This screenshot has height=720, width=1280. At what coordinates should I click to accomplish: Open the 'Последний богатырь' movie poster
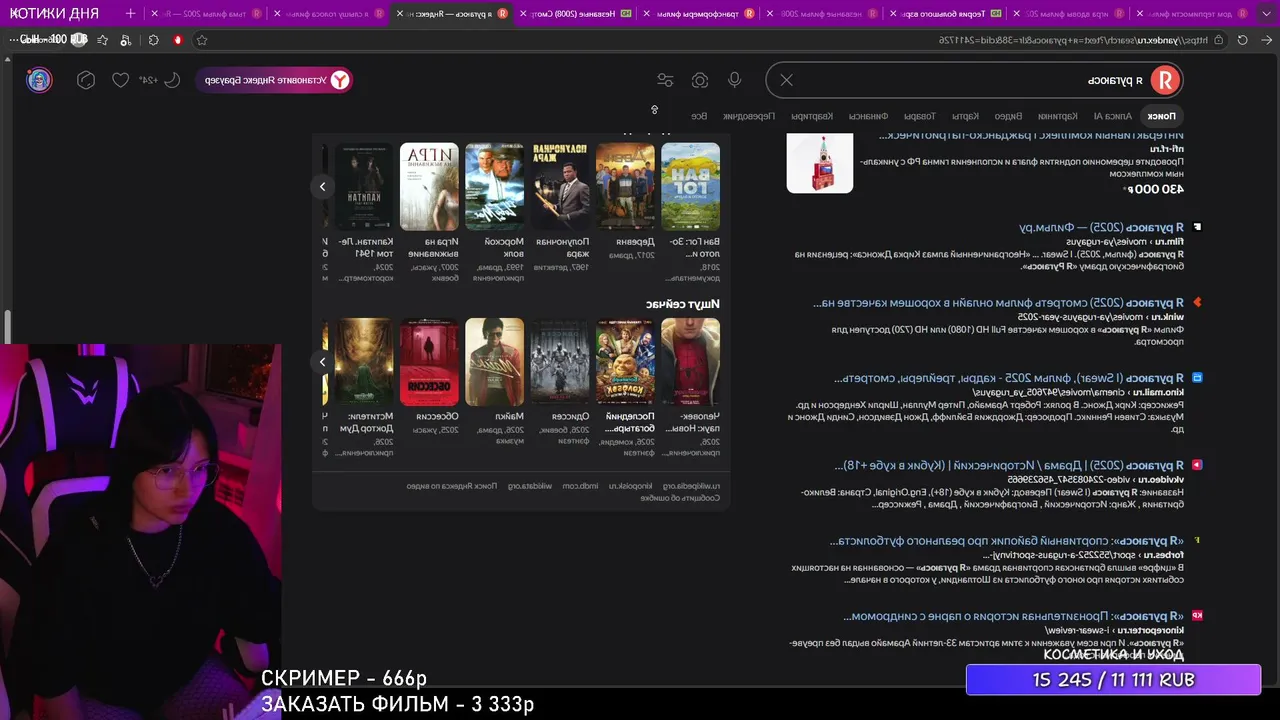(x=626, y=362)
